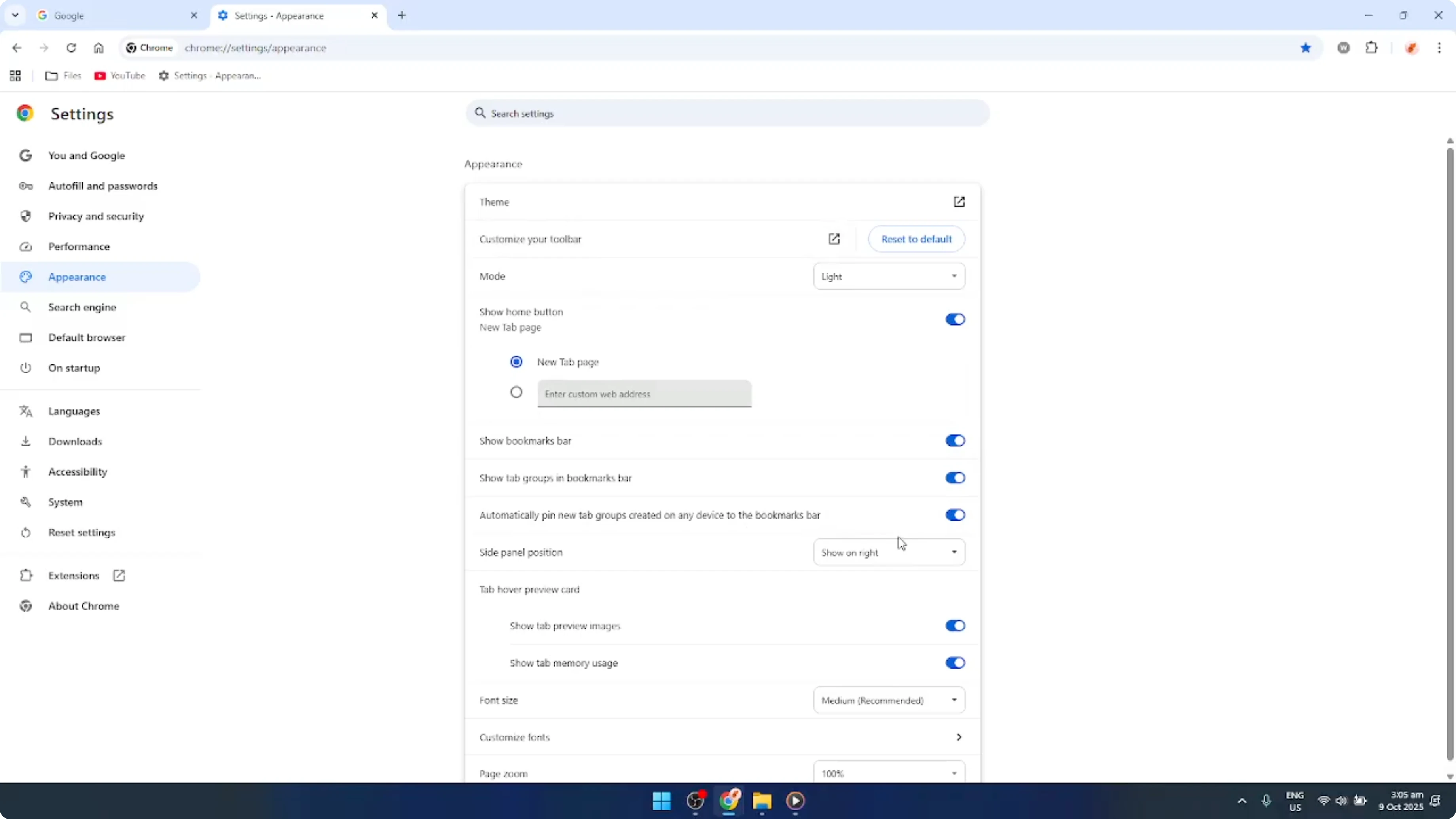Click the settings page vertical scrollbar
Screen dimensions: 1456x819
1450,454
